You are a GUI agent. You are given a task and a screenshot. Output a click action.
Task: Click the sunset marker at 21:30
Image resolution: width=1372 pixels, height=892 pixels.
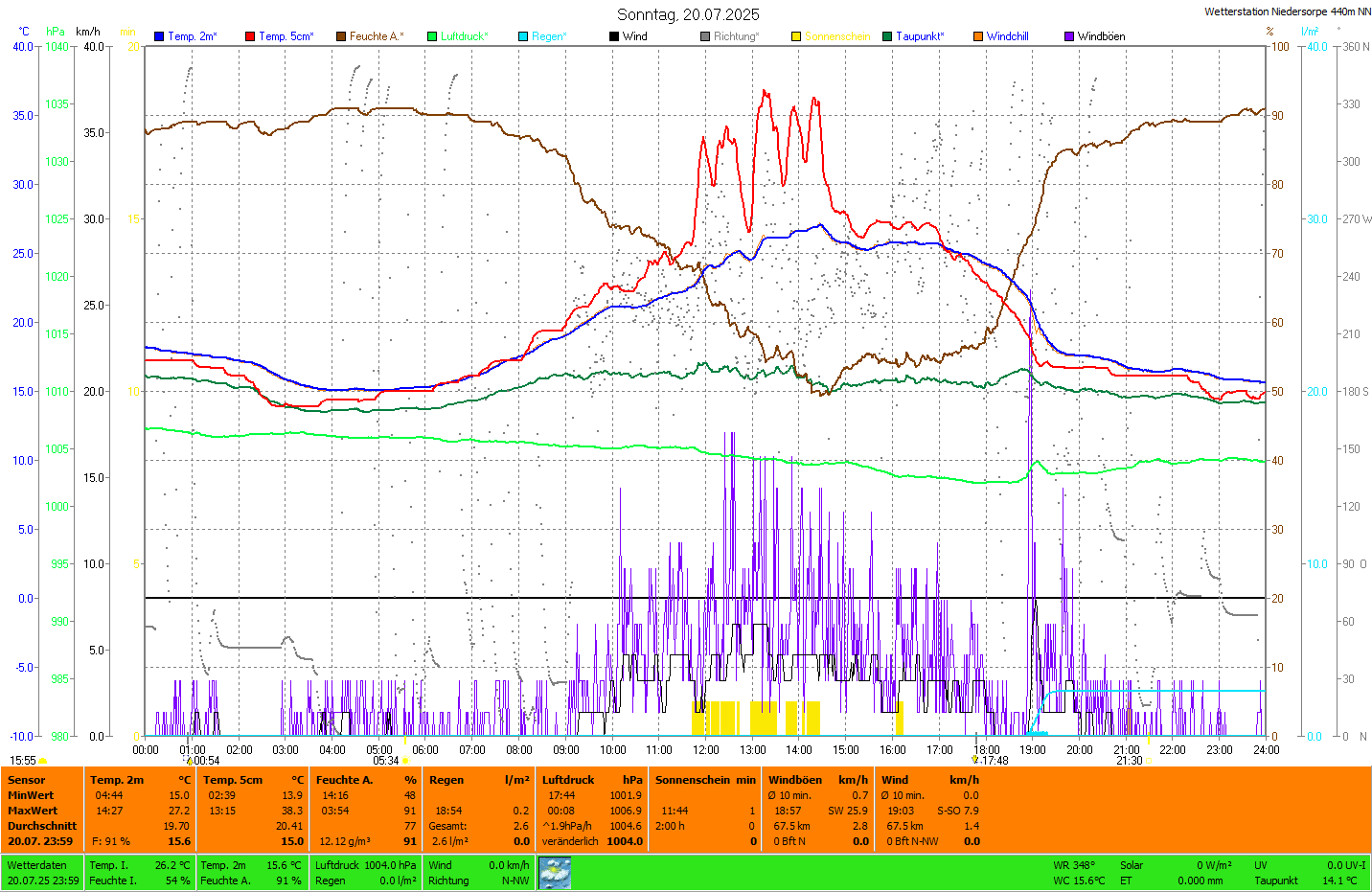pyautogui.click(x=1148, y=761)
